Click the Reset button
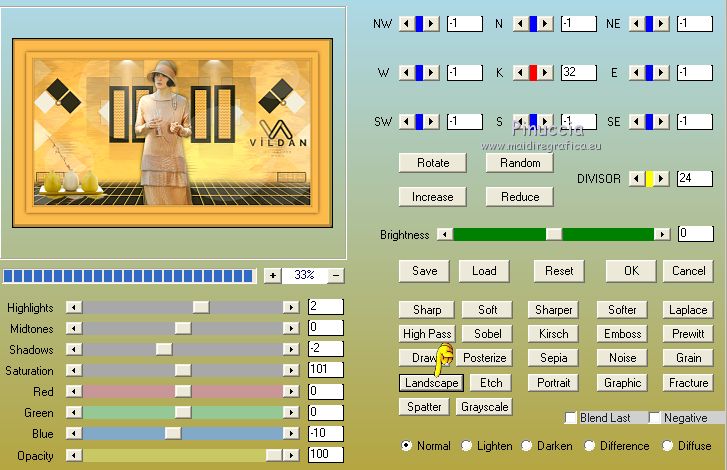 pyautogui.click(x=558, y=271)
